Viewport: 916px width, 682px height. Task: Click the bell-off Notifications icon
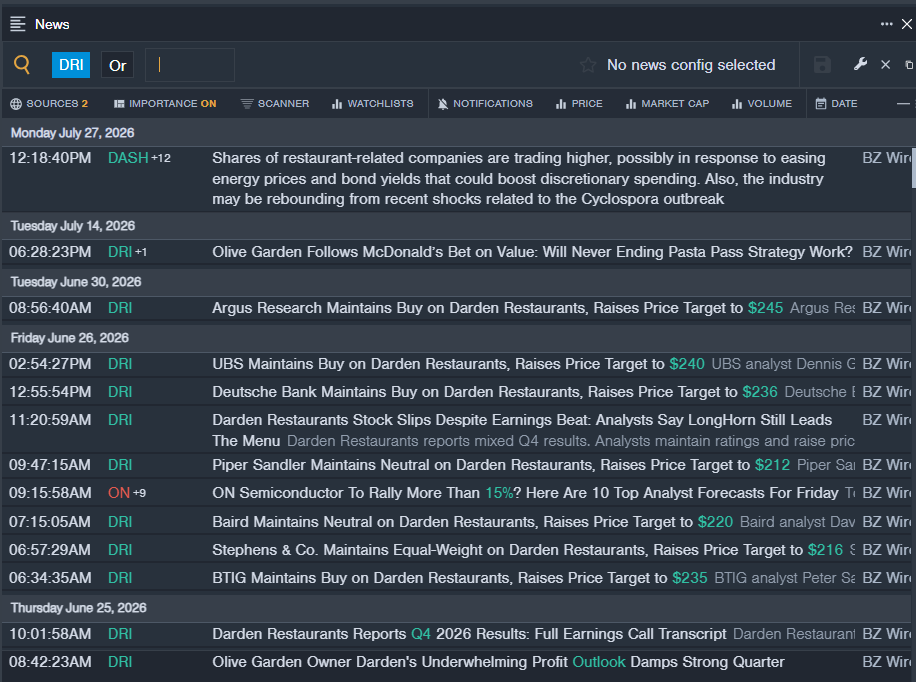(x=443, y=104)
